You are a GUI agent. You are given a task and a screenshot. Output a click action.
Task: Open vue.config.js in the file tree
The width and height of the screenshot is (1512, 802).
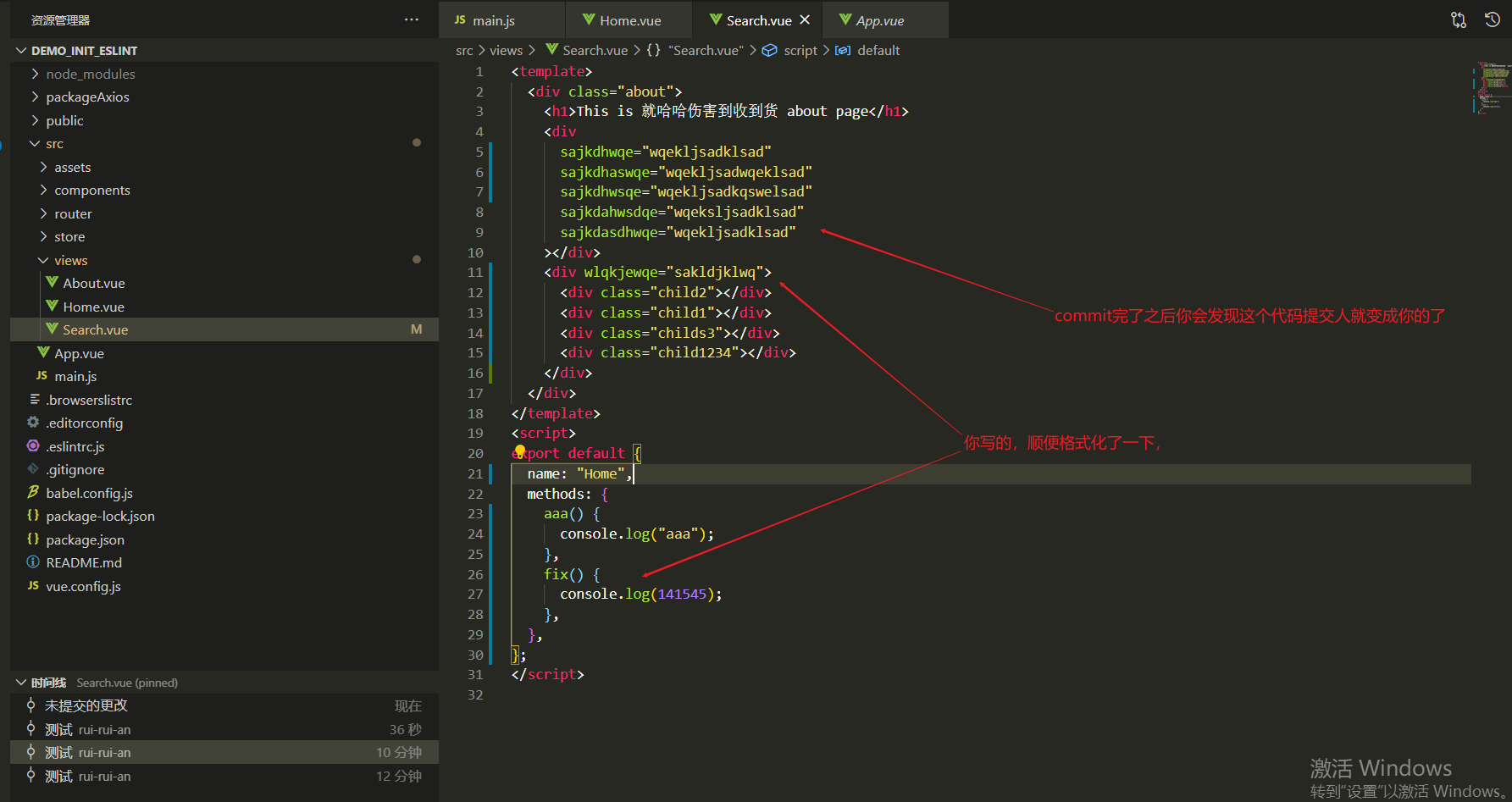pos(224,586)
